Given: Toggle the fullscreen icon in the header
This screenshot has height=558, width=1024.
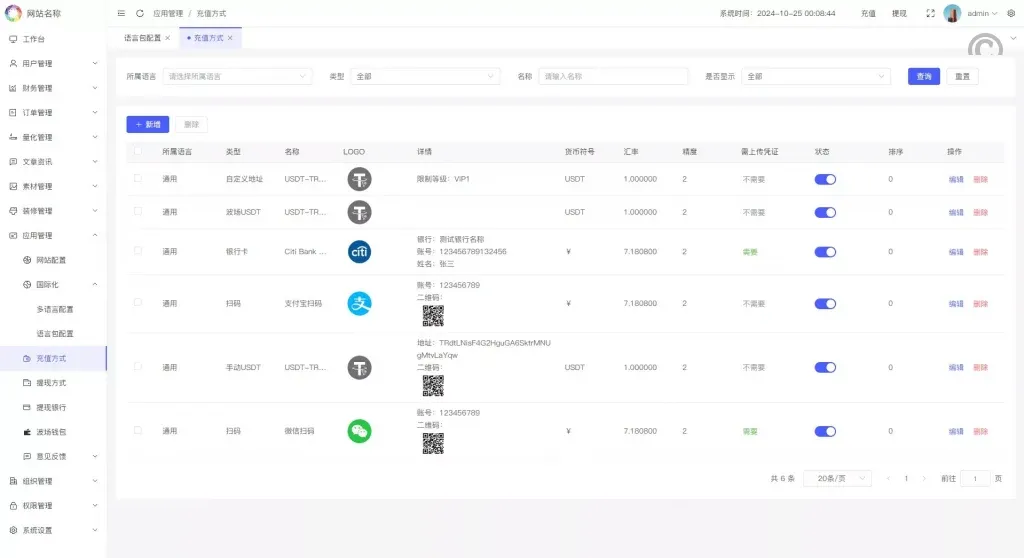Looking at the screenshot, I should pyautogui.click(x=930, y=14).
